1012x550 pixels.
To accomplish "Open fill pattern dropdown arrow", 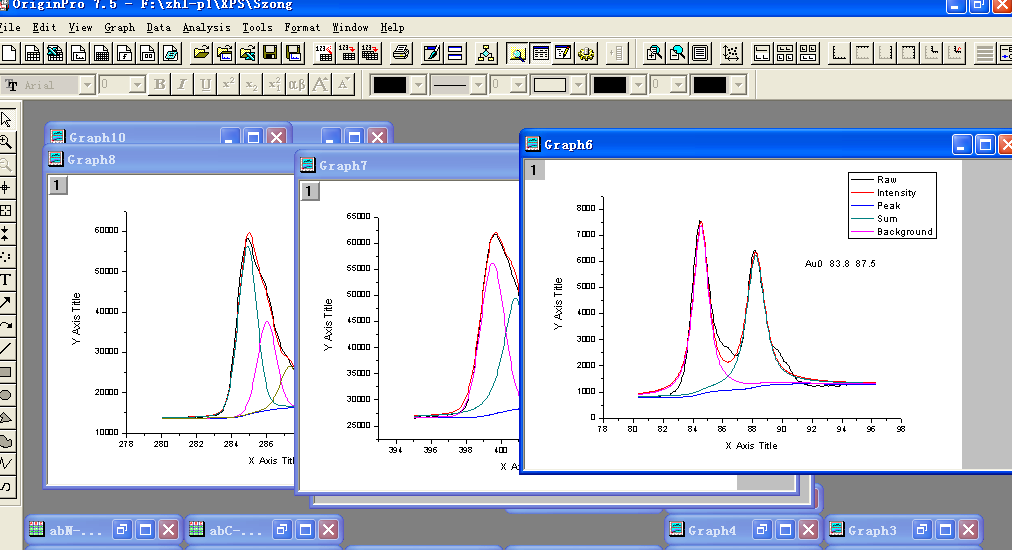I will pyautogui.click(x=578, y=85).
